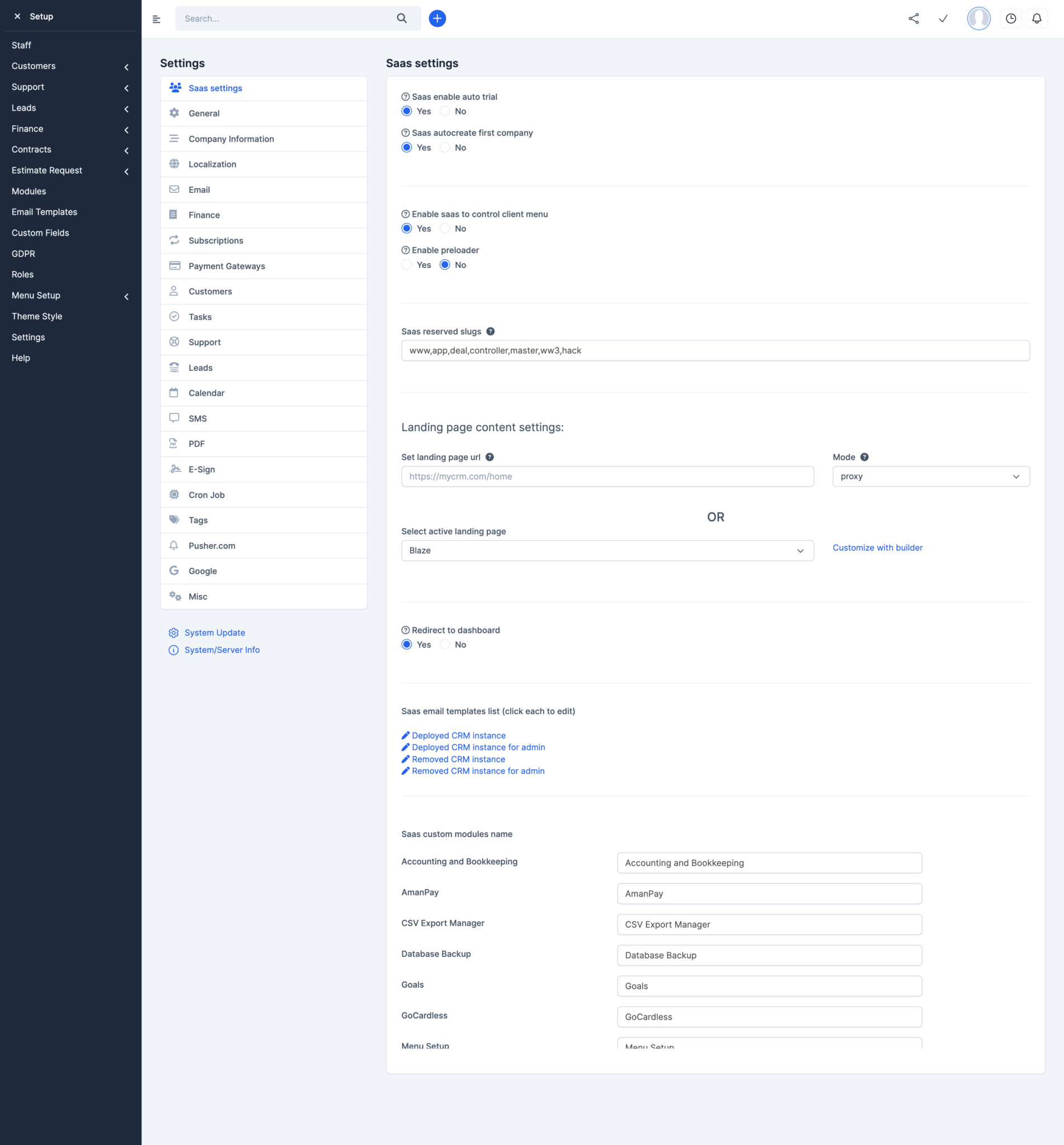1064x1145 pixels.
Task: Open Theme Style from the Setup menu
Action: [x=36, y=316]
